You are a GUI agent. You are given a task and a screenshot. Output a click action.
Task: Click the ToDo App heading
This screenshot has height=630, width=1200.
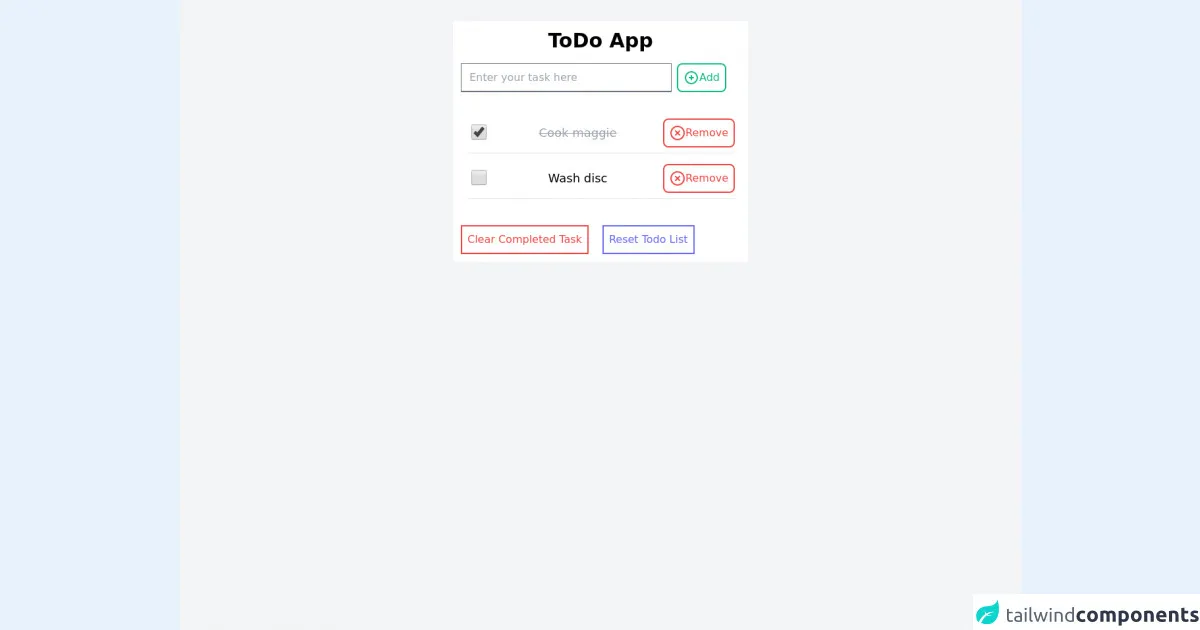tap(600, 41)
